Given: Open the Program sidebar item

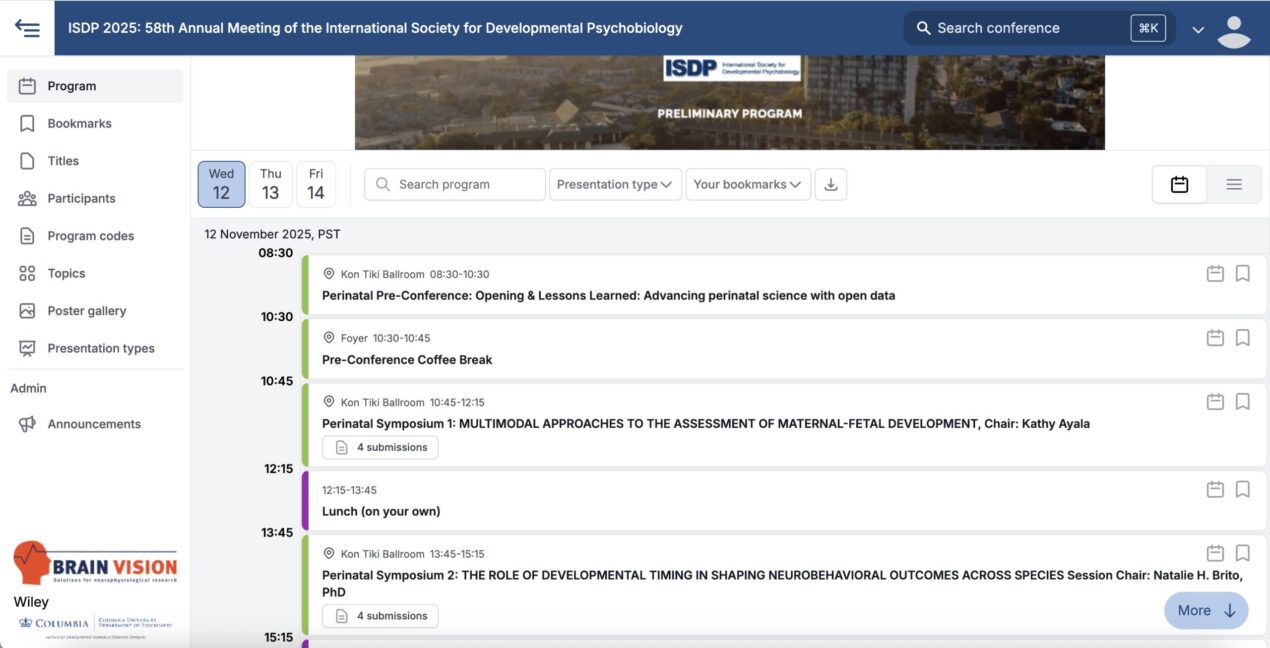Looking at the screenshot, I should (x=95, y=86).
